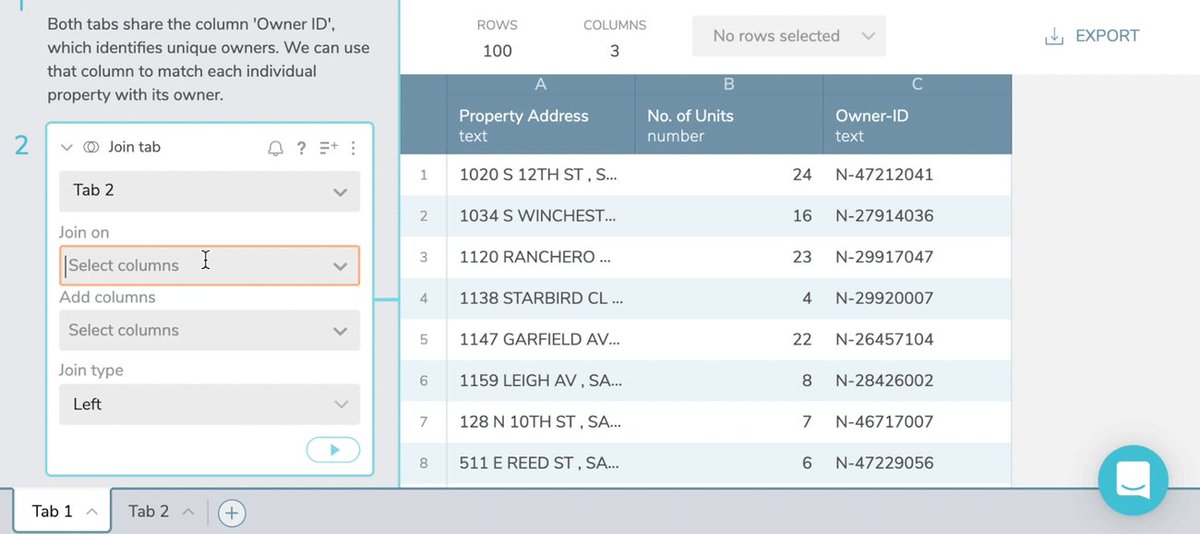1200x534 pixels.
Task: Click Owner-ID cell N-29917047
Action: click(x=917, y=257)
